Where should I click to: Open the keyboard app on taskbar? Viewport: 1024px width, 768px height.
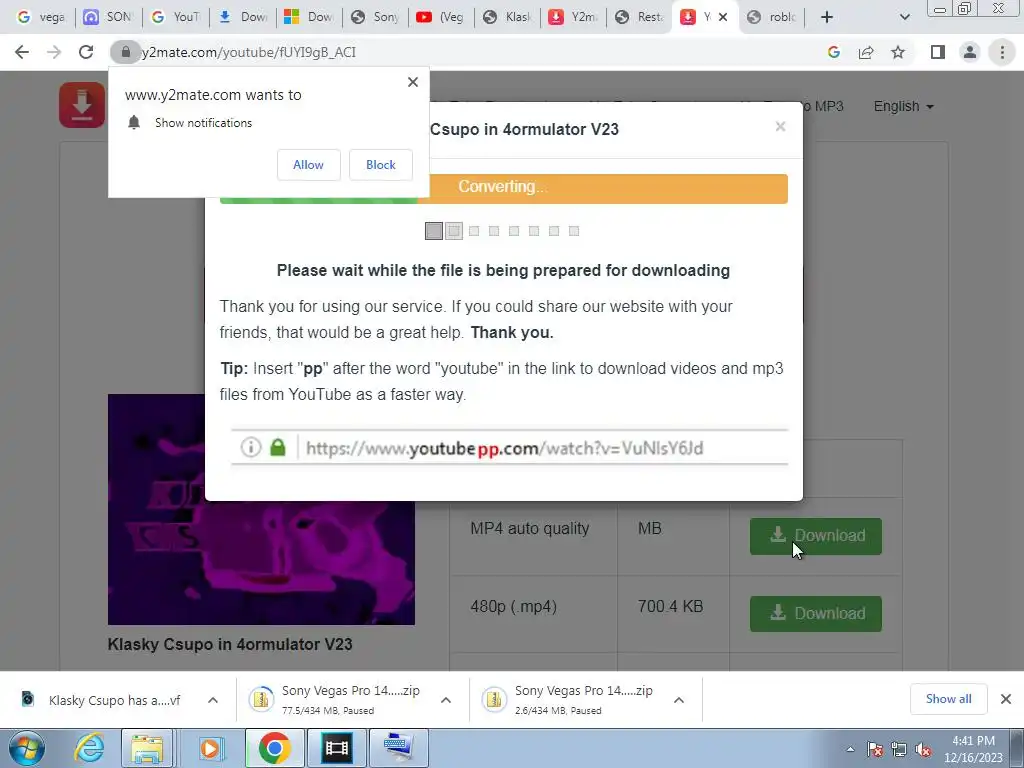[x=399, y=748]
